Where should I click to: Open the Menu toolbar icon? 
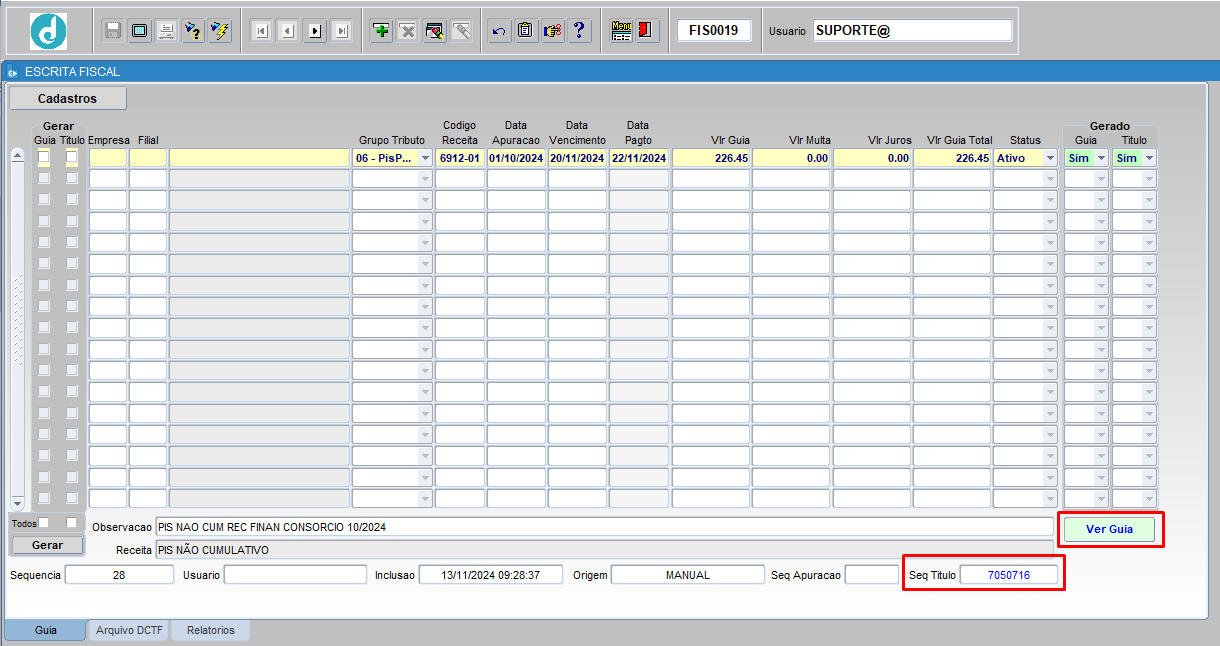[621, 31]
